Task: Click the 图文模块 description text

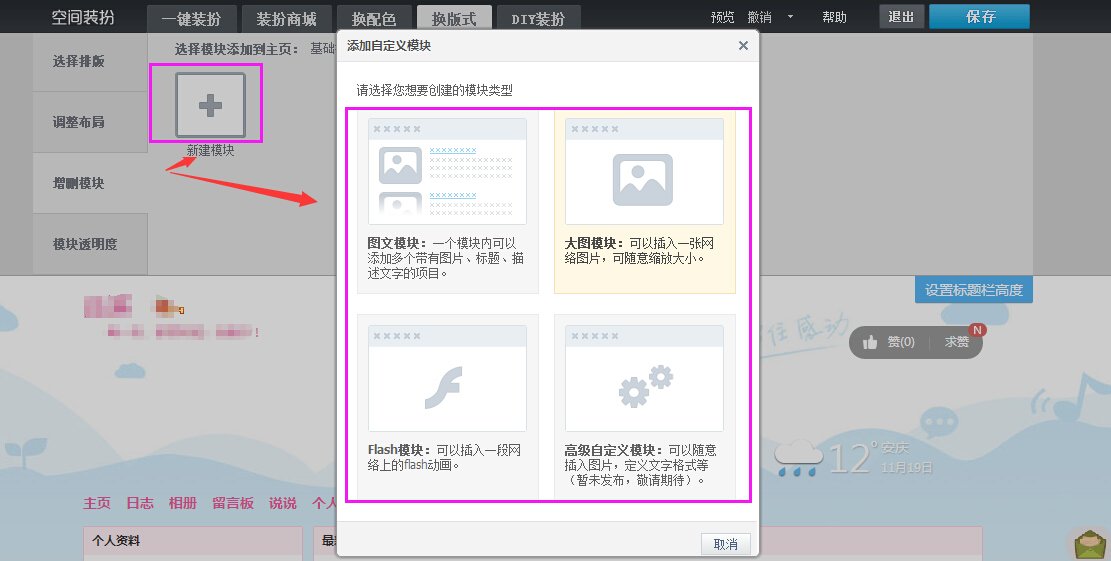Action: point(446,258)
